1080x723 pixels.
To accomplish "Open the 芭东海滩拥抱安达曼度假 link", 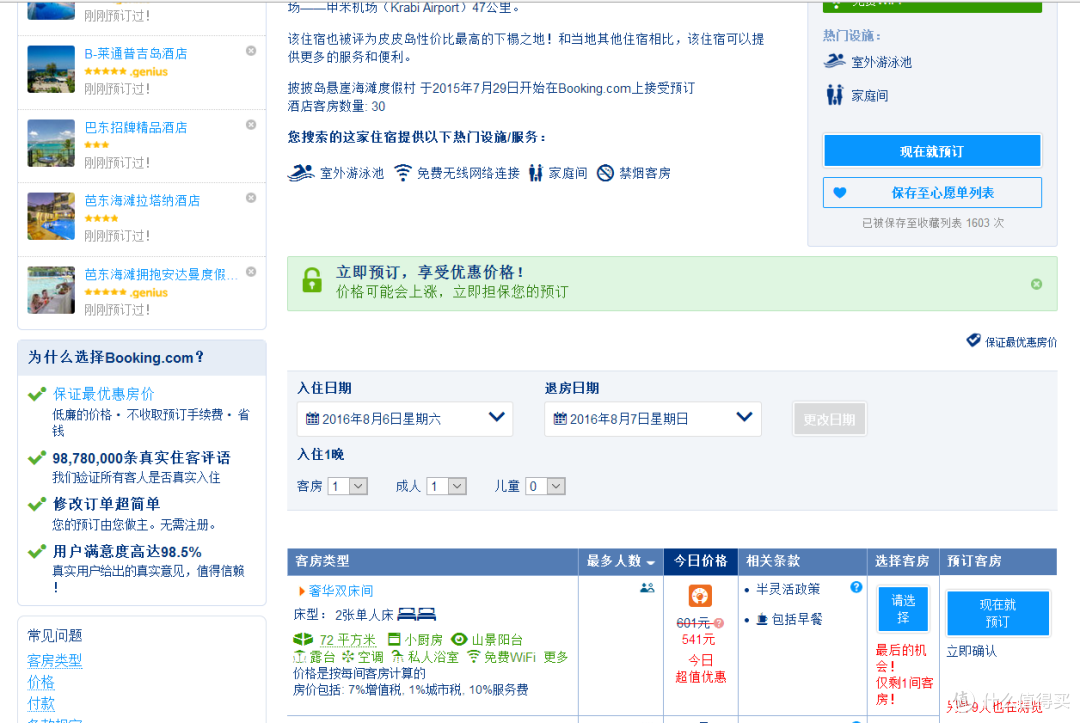I will (x=160, y=274).
